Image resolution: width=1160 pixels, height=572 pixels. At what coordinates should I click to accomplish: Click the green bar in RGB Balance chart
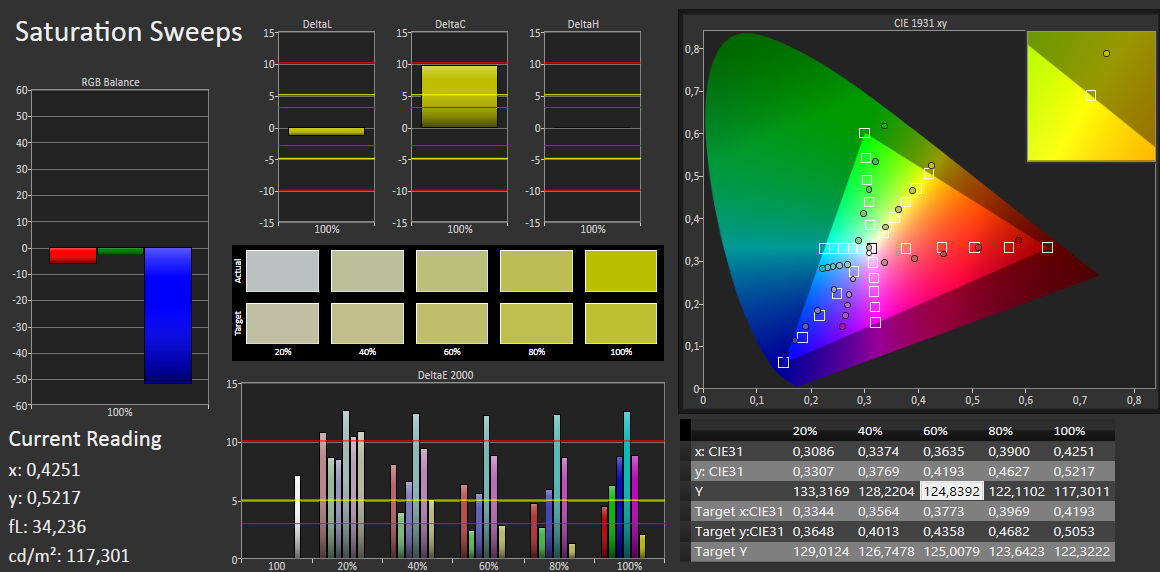(120, 251)
